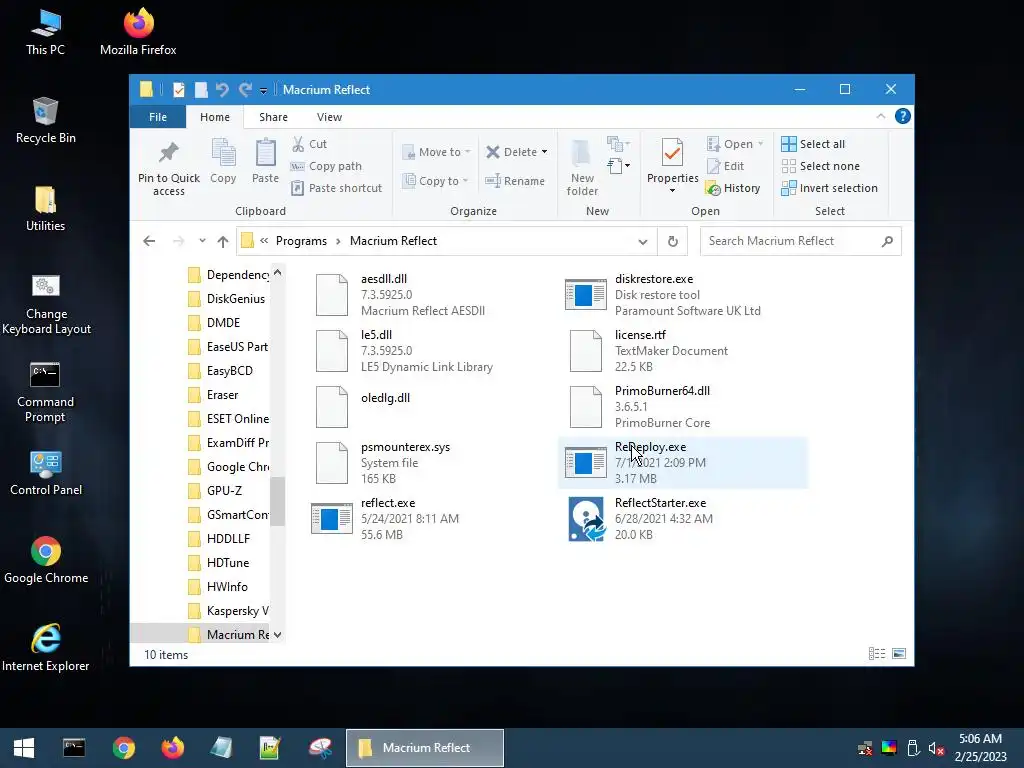Open Firefox from the taskbar
The width and height of the screenshot is (1024, 768).
click(172, 748)
